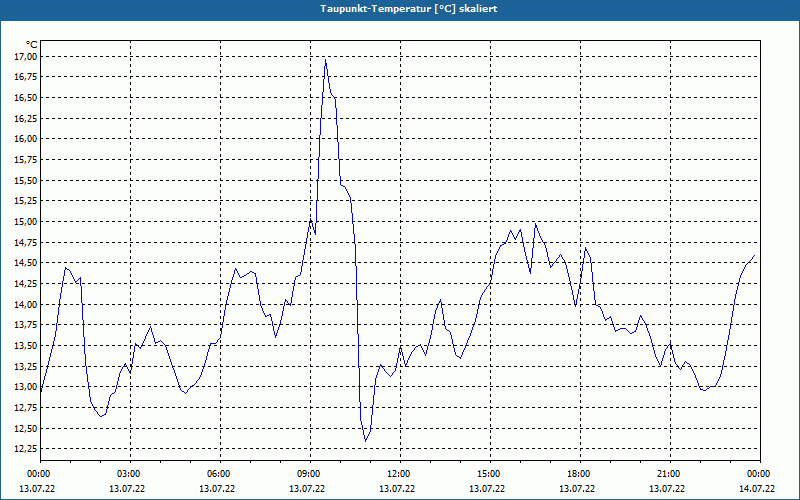Click the highest peak of the blue curve
Viewport: 800px width, 500px height.
[x=325, y=60]
